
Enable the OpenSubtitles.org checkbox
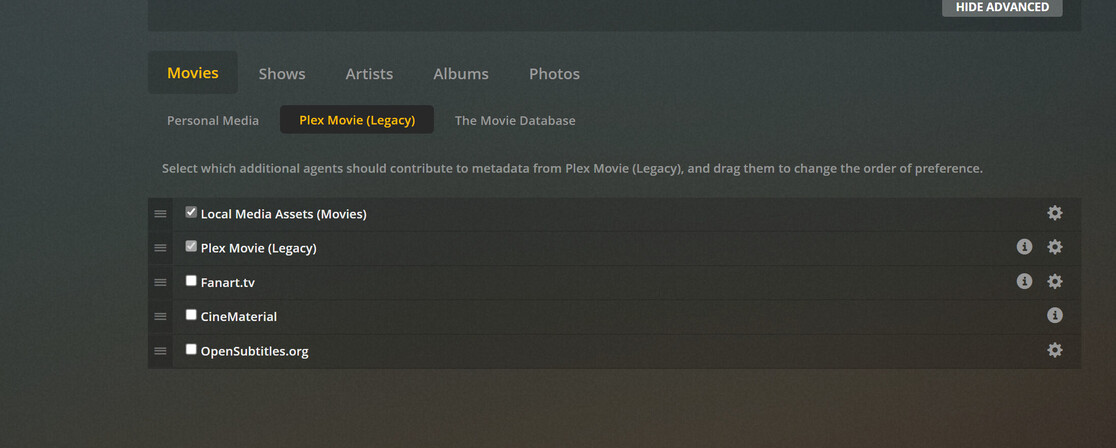191,349
